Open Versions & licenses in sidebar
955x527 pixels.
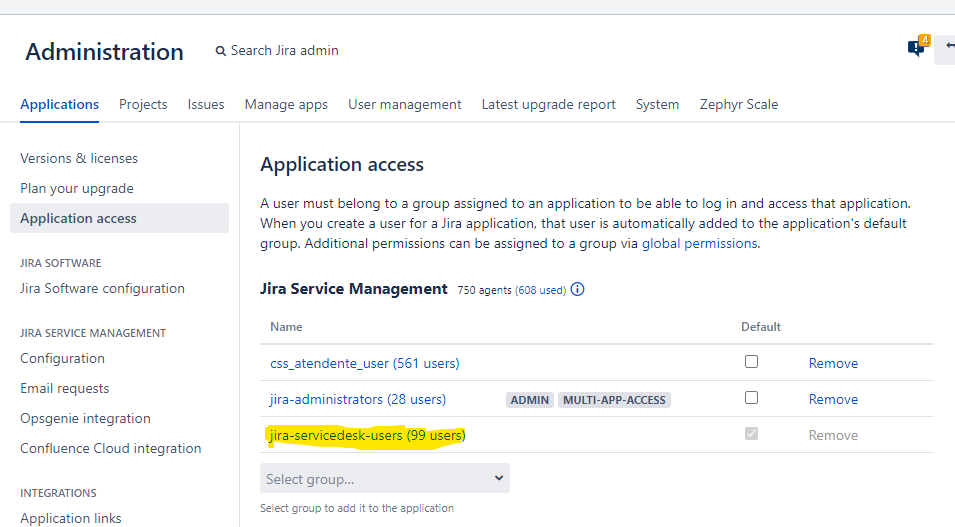click(79, 158)
